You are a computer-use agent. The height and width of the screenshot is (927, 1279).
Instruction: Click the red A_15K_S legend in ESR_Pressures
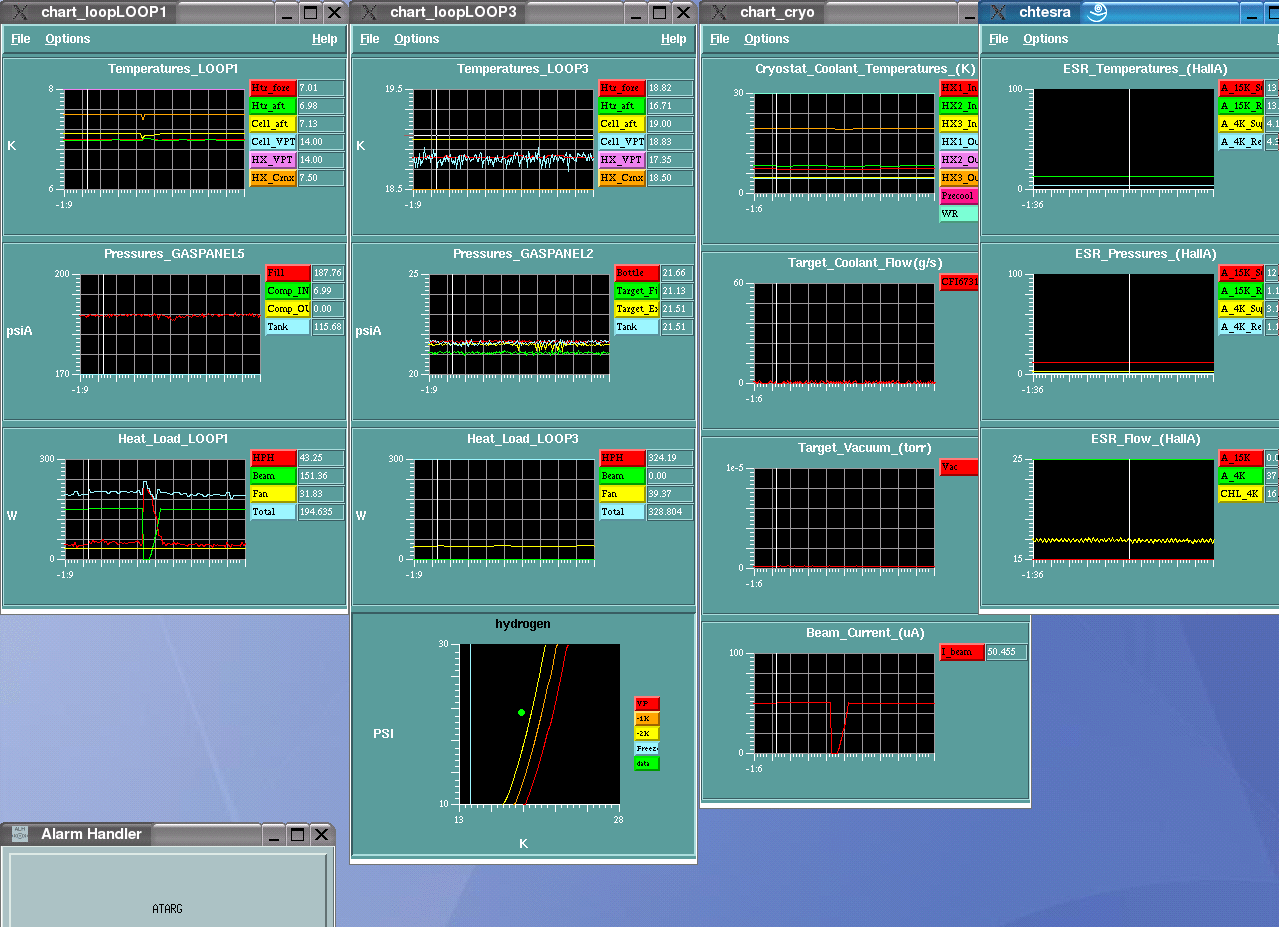pos(1241,273)
